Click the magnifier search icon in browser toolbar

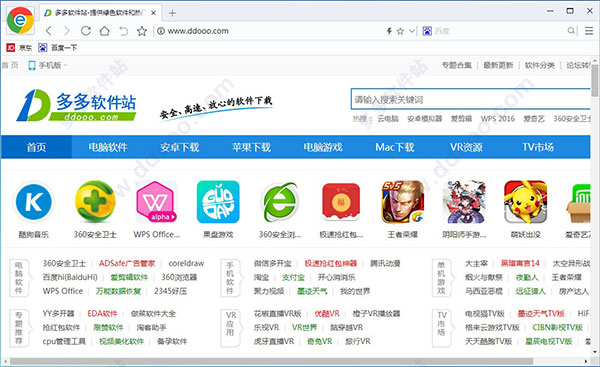(x=571, y=31)
